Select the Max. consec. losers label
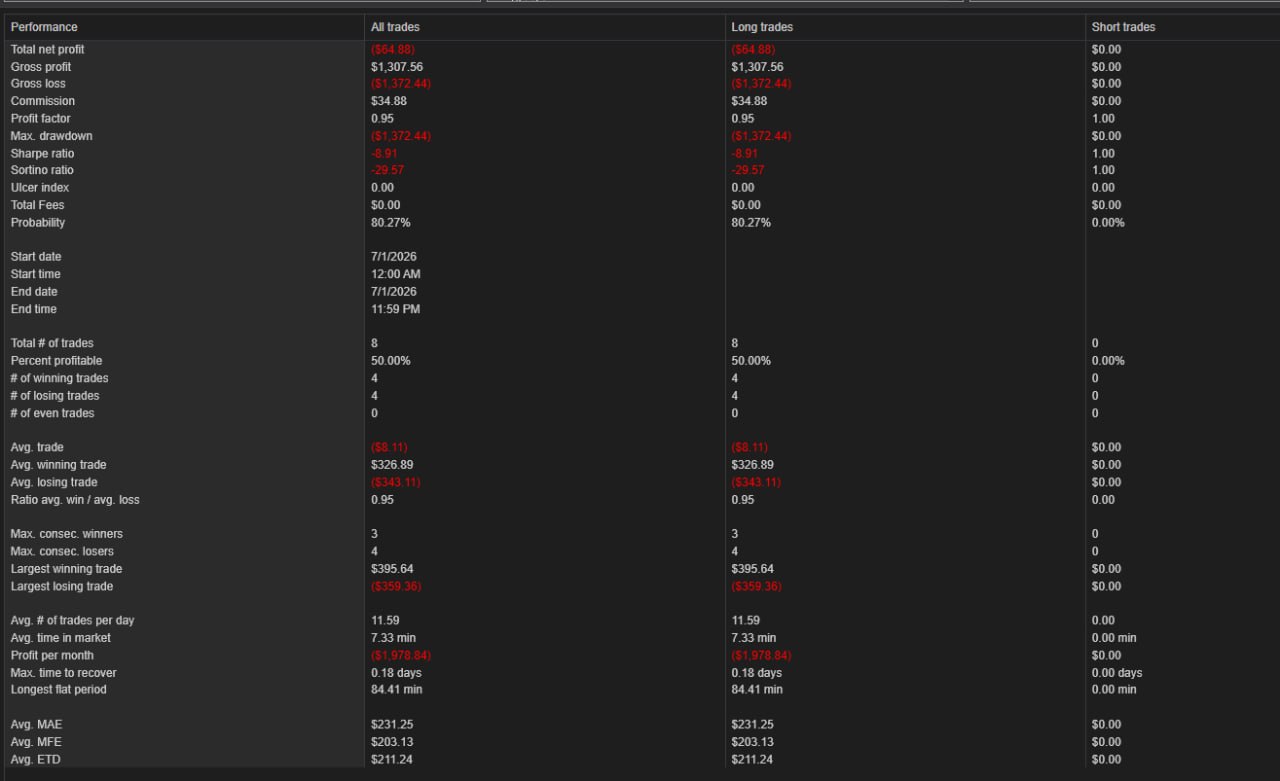 pos(62,552)
